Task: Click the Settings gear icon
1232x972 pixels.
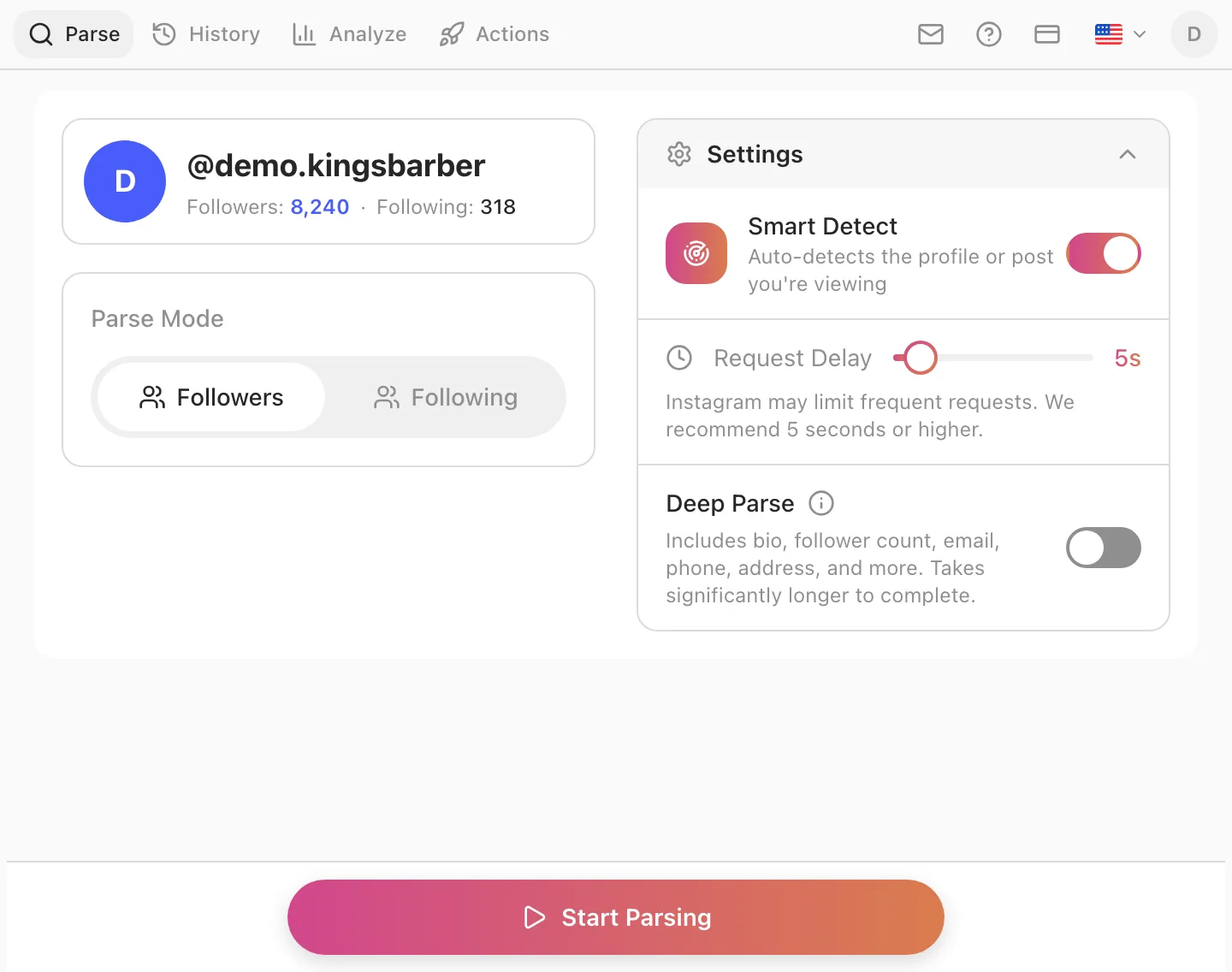Action: [x=679, y=154]
